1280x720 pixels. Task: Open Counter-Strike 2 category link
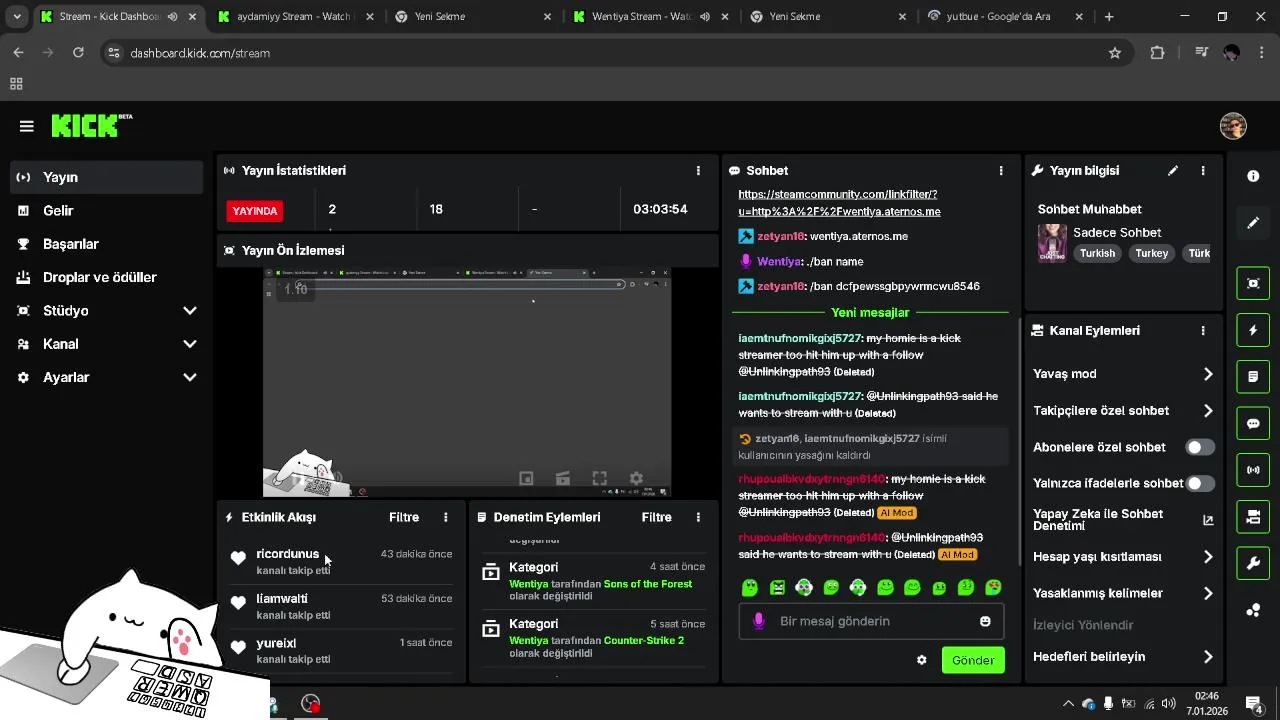[644, 640]
